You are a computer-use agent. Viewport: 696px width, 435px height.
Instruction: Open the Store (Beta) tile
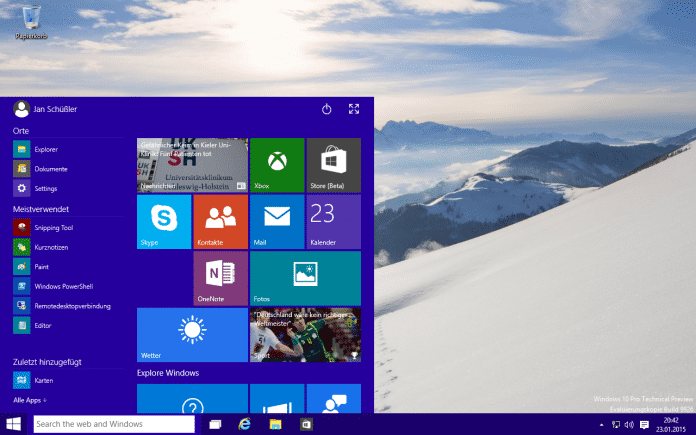(333, 165)
